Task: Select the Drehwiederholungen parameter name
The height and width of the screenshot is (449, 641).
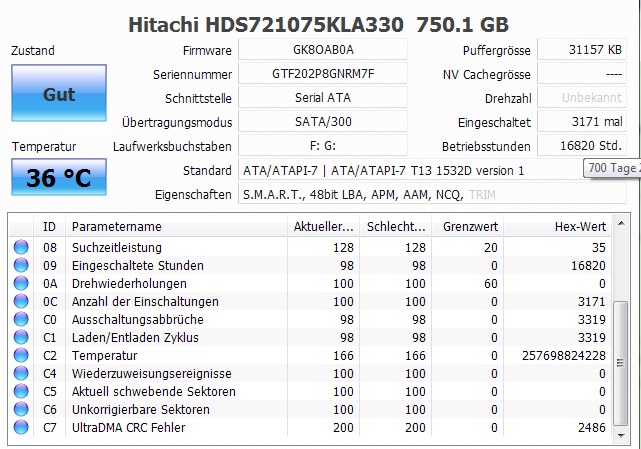Action: coord(129,283)
